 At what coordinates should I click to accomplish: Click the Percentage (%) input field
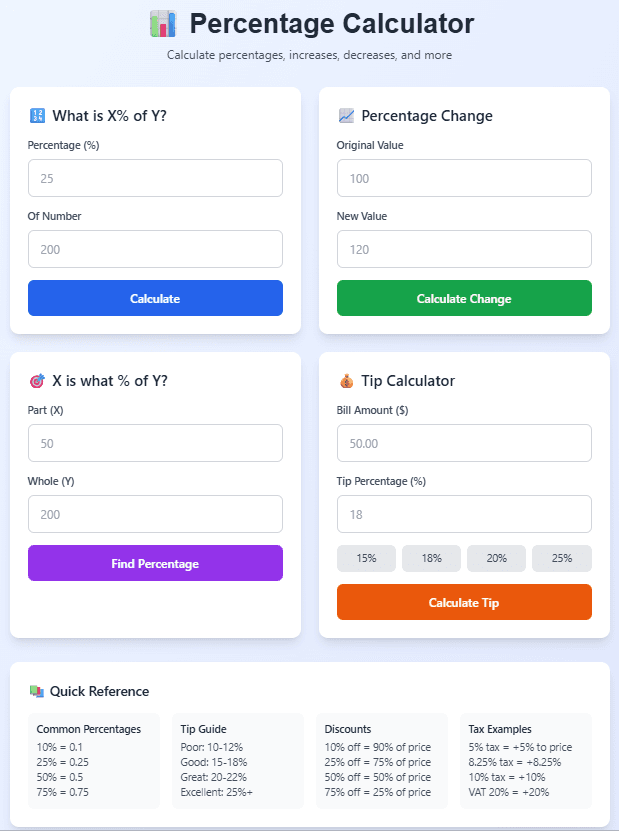(155, 178)
